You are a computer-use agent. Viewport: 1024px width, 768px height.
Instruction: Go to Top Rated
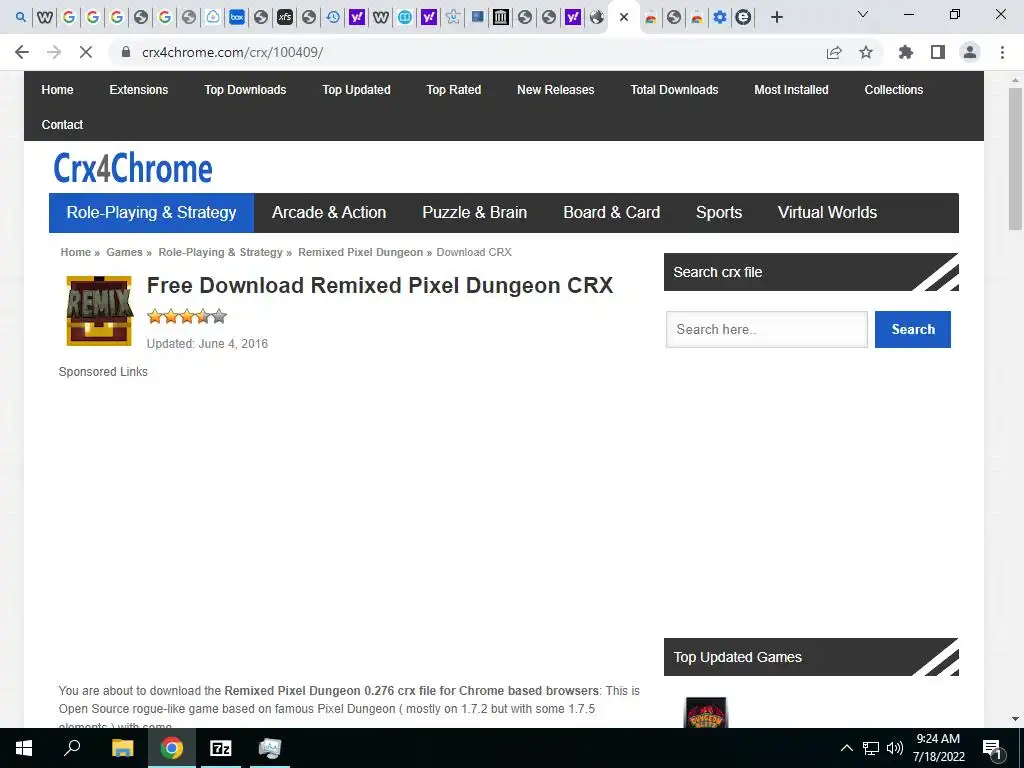453,89
